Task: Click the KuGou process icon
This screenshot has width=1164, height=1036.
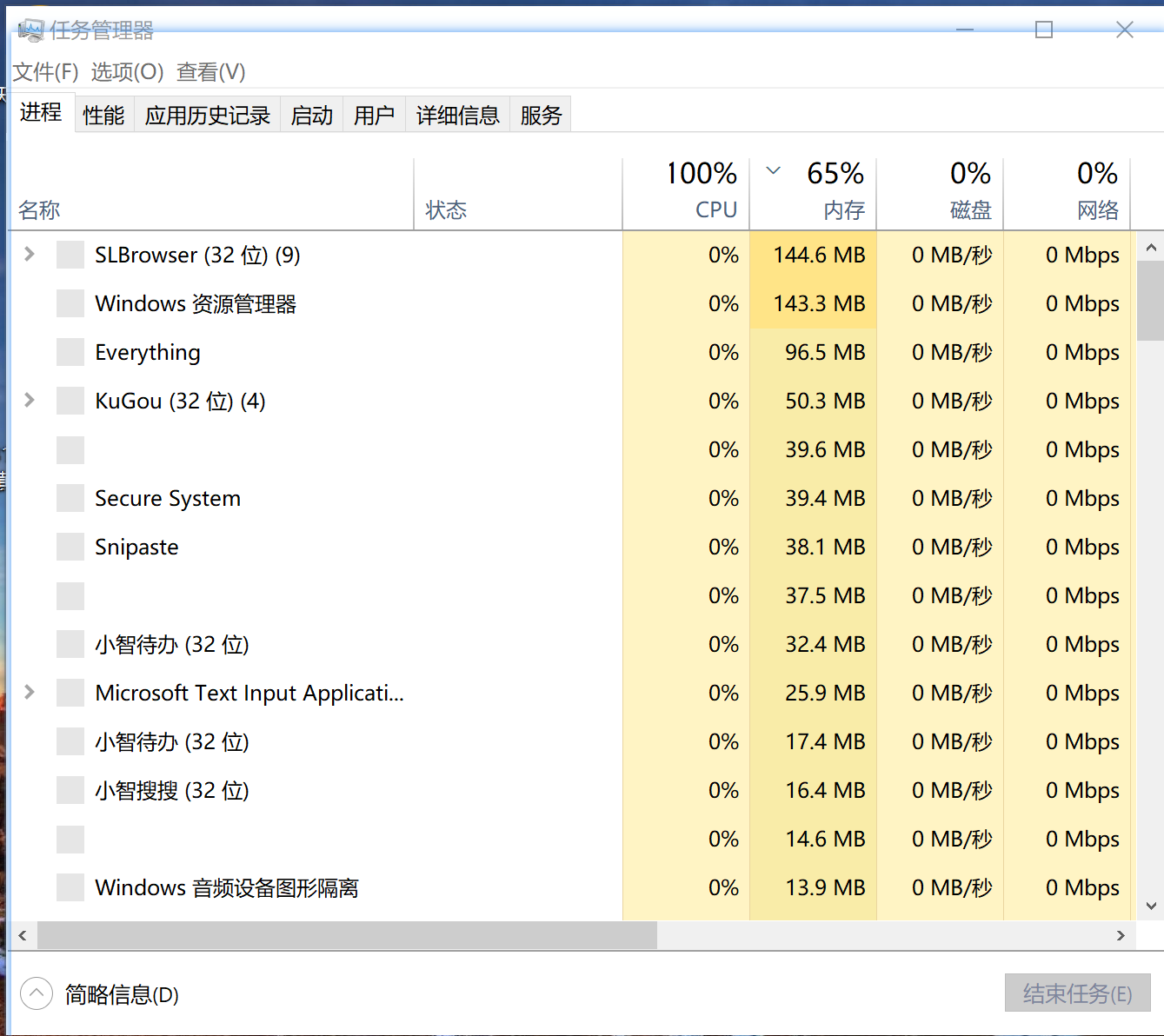Action: click(x=70, y=401)
